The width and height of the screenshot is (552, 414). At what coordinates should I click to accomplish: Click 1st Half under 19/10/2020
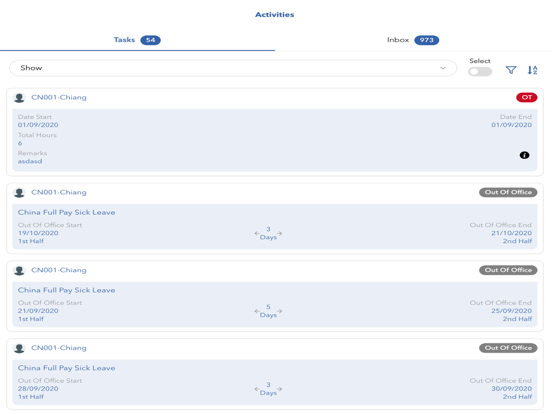pos(31,241)
